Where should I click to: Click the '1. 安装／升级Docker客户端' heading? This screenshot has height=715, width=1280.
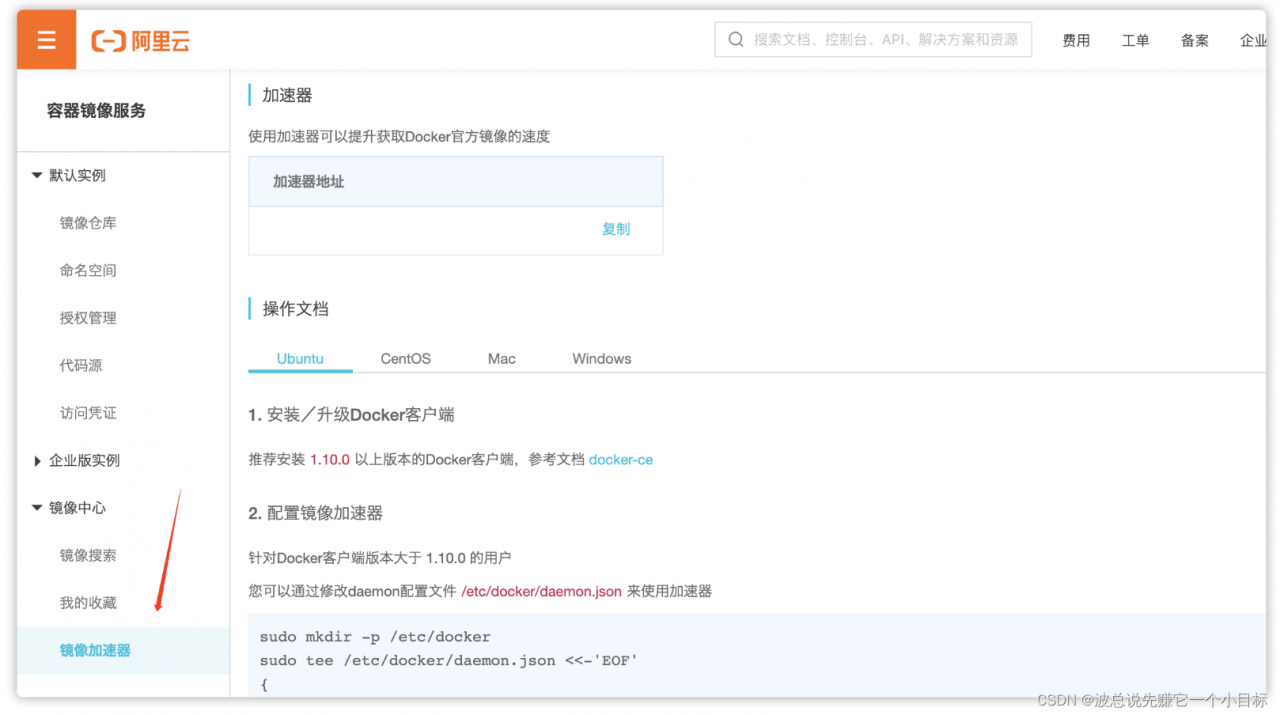point(352,414)
